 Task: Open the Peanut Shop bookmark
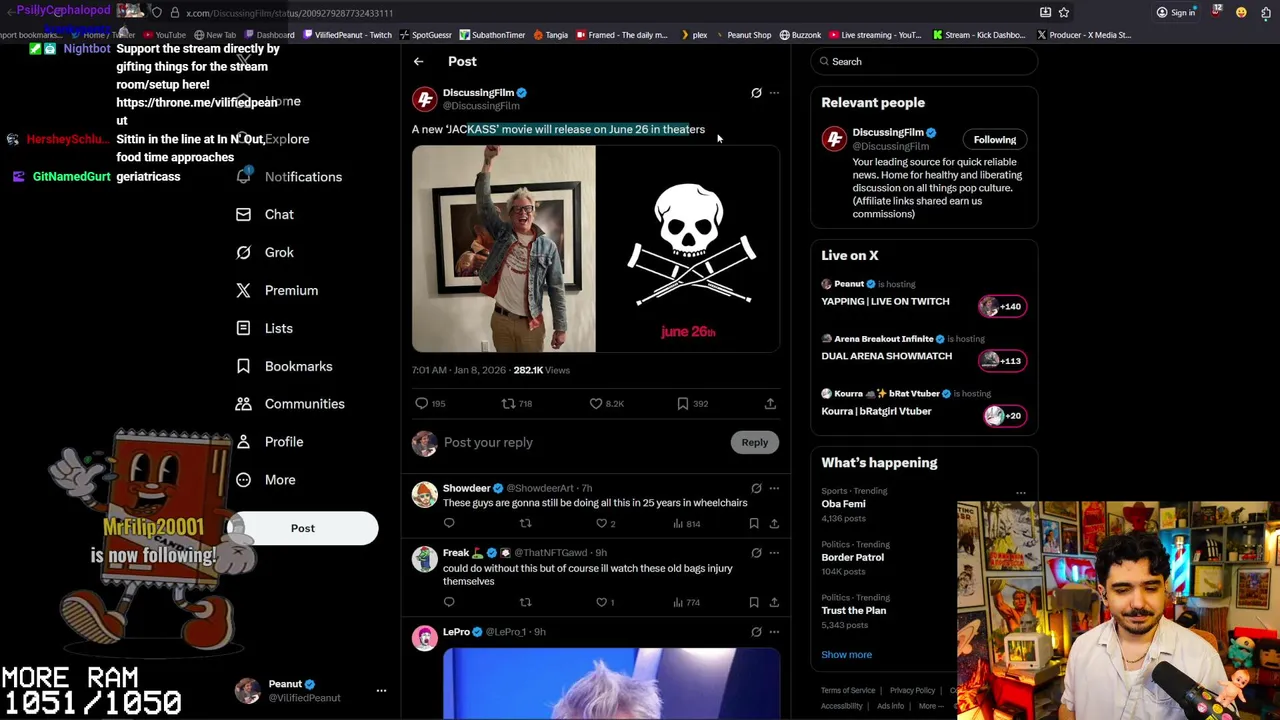(743, 35)
